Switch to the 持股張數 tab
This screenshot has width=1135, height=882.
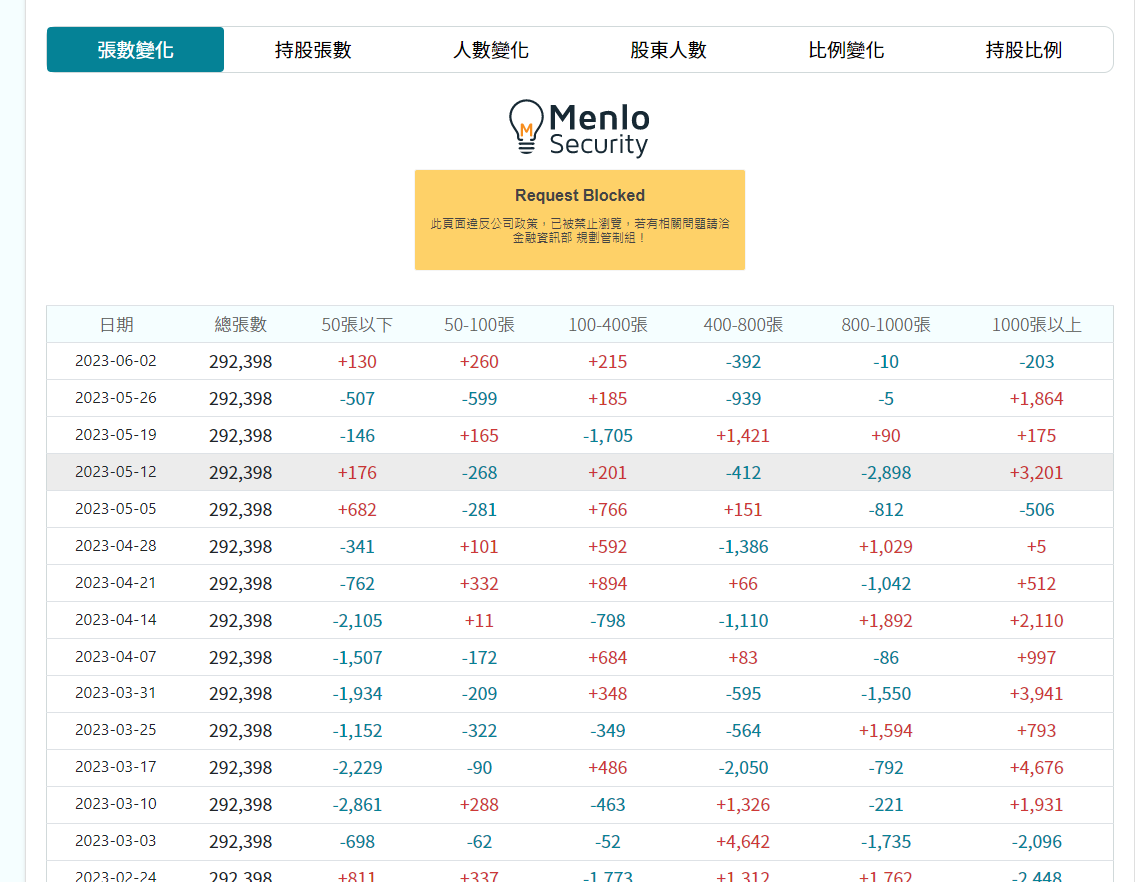(x=313, y=50)
